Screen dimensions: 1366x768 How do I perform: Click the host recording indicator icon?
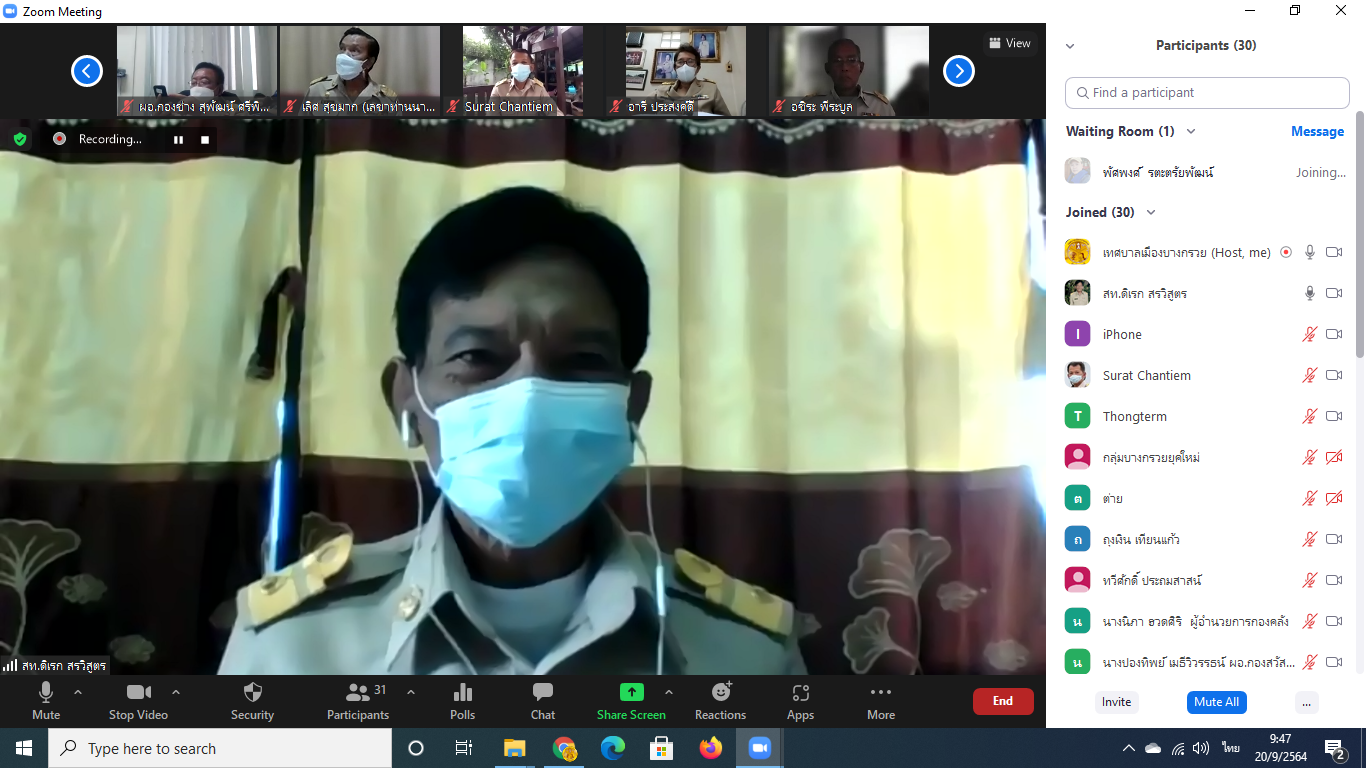1286,252
